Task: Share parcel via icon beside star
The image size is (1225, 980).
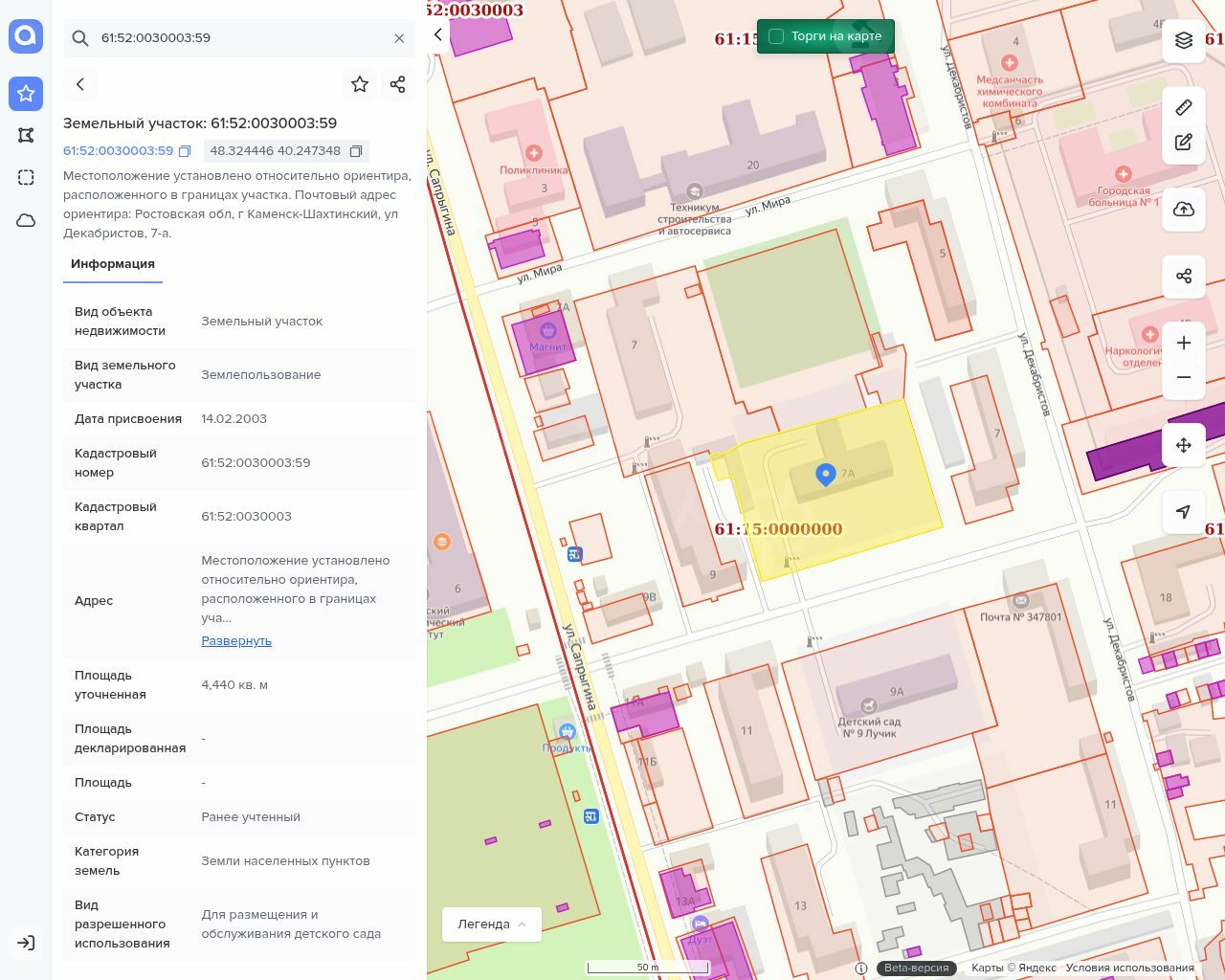Action: pos(398,84)
